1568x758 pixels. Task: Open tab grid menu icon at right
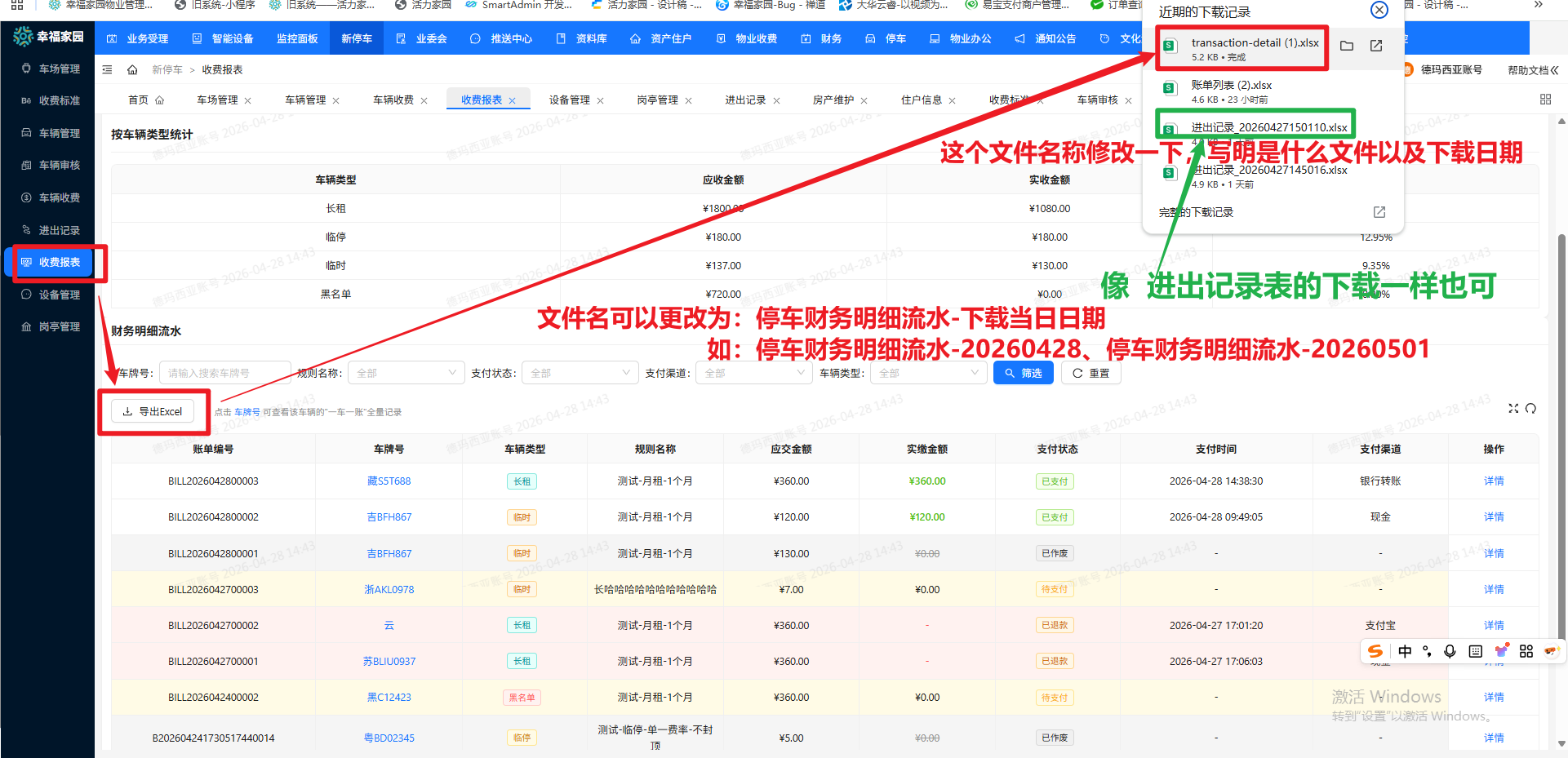[x=1545, y=100]
